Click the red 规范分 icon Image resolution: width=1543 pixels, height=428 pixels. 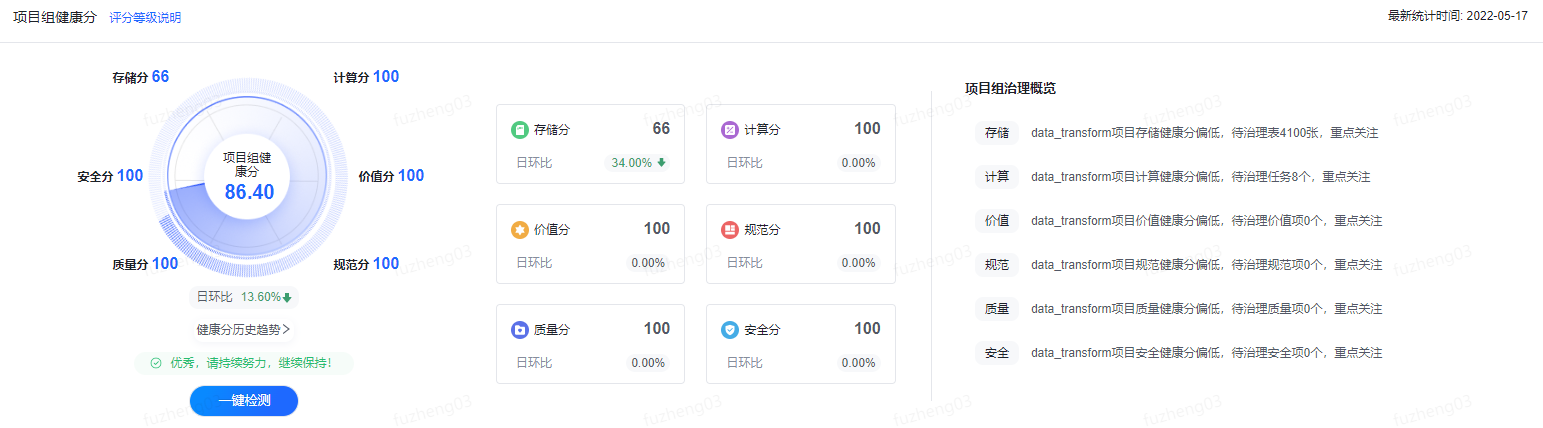tap(729, 230)
